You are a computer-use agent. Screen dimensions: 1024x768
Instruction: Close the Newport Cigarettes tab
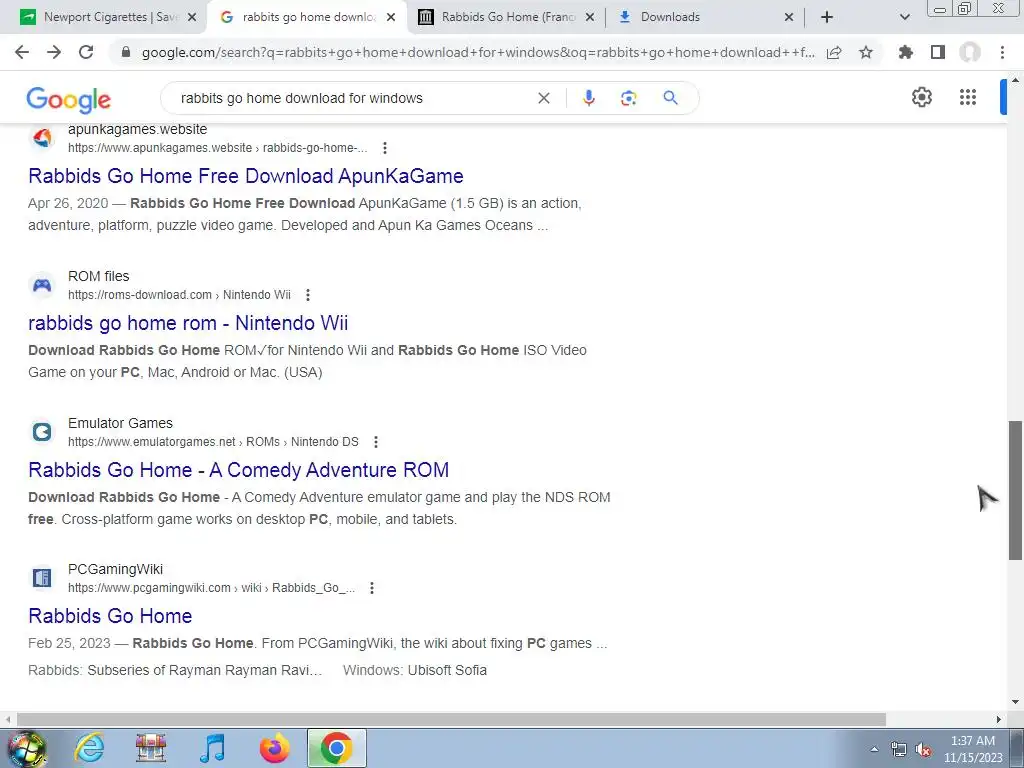click(x=192, y=17)
